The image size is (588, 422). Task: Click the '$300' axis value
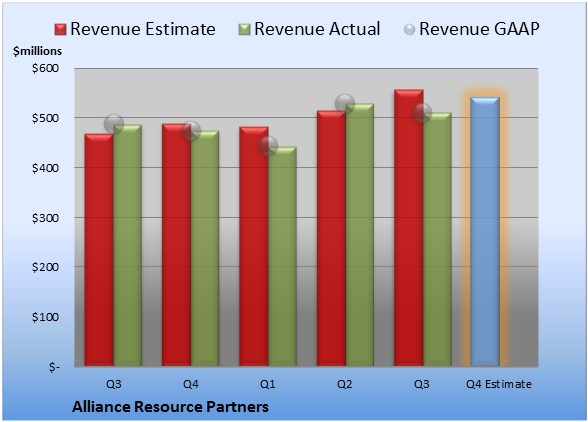(45, 218)
